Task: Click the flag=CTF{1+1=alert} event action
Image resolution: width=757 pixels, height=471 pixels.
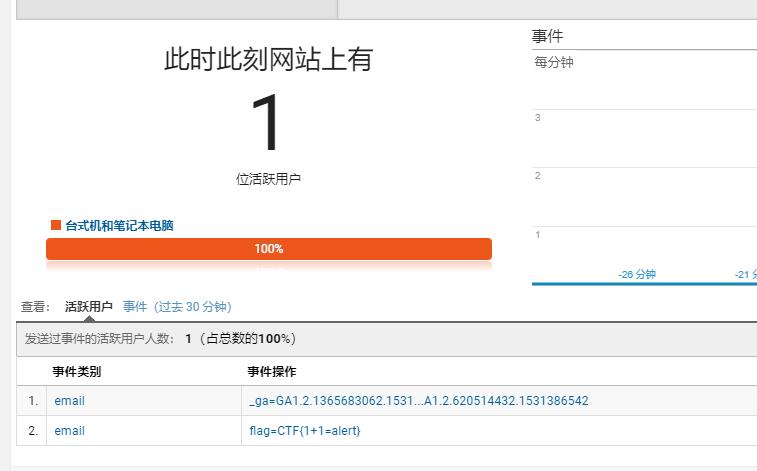Action: pyautogui.click(x=304, y=431)
